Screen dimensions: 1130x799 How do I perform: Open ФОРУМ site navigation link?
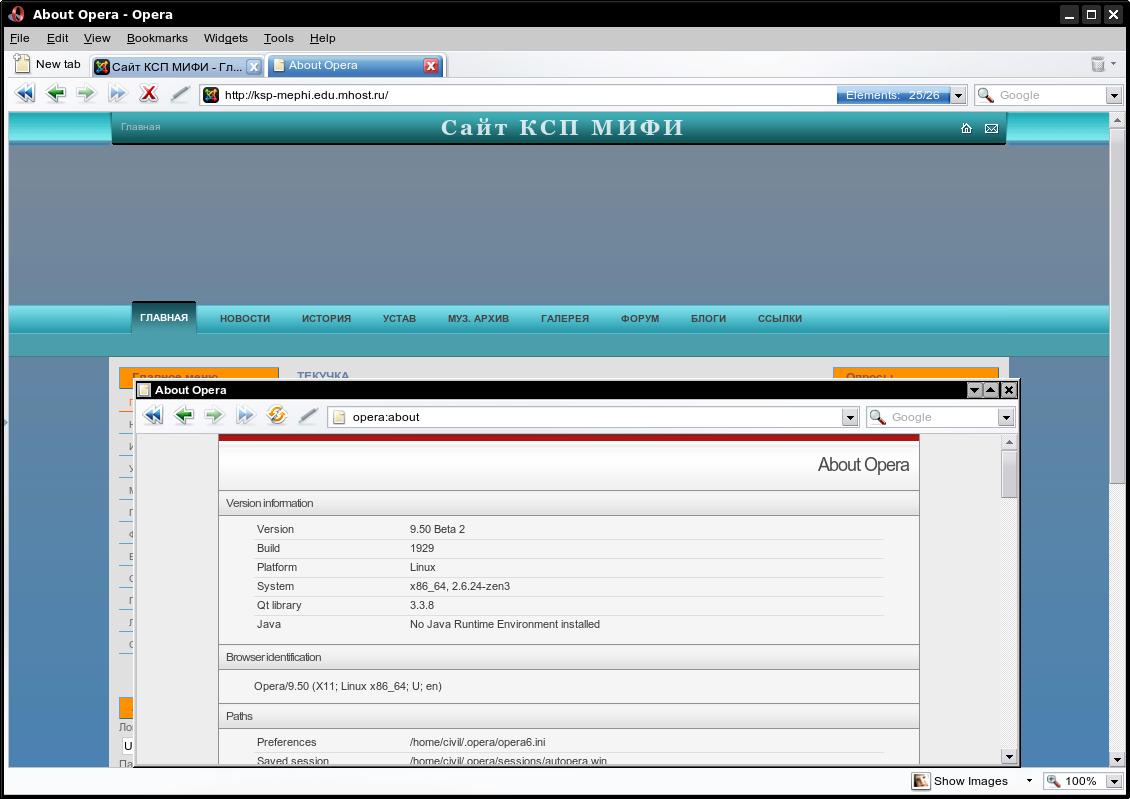640,318
